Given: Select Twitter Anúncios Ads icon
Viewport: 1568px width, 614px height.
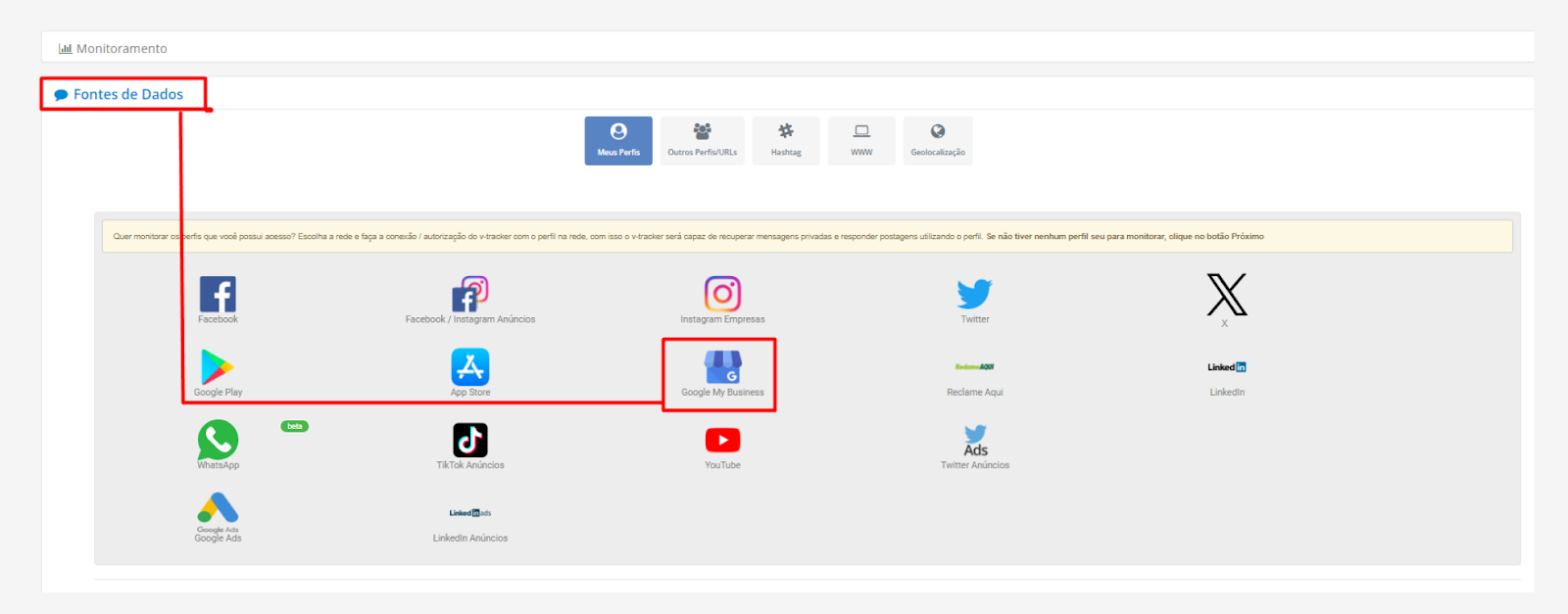Looking at the screenshot, I should pyautogui.click(x=975, y=441).
